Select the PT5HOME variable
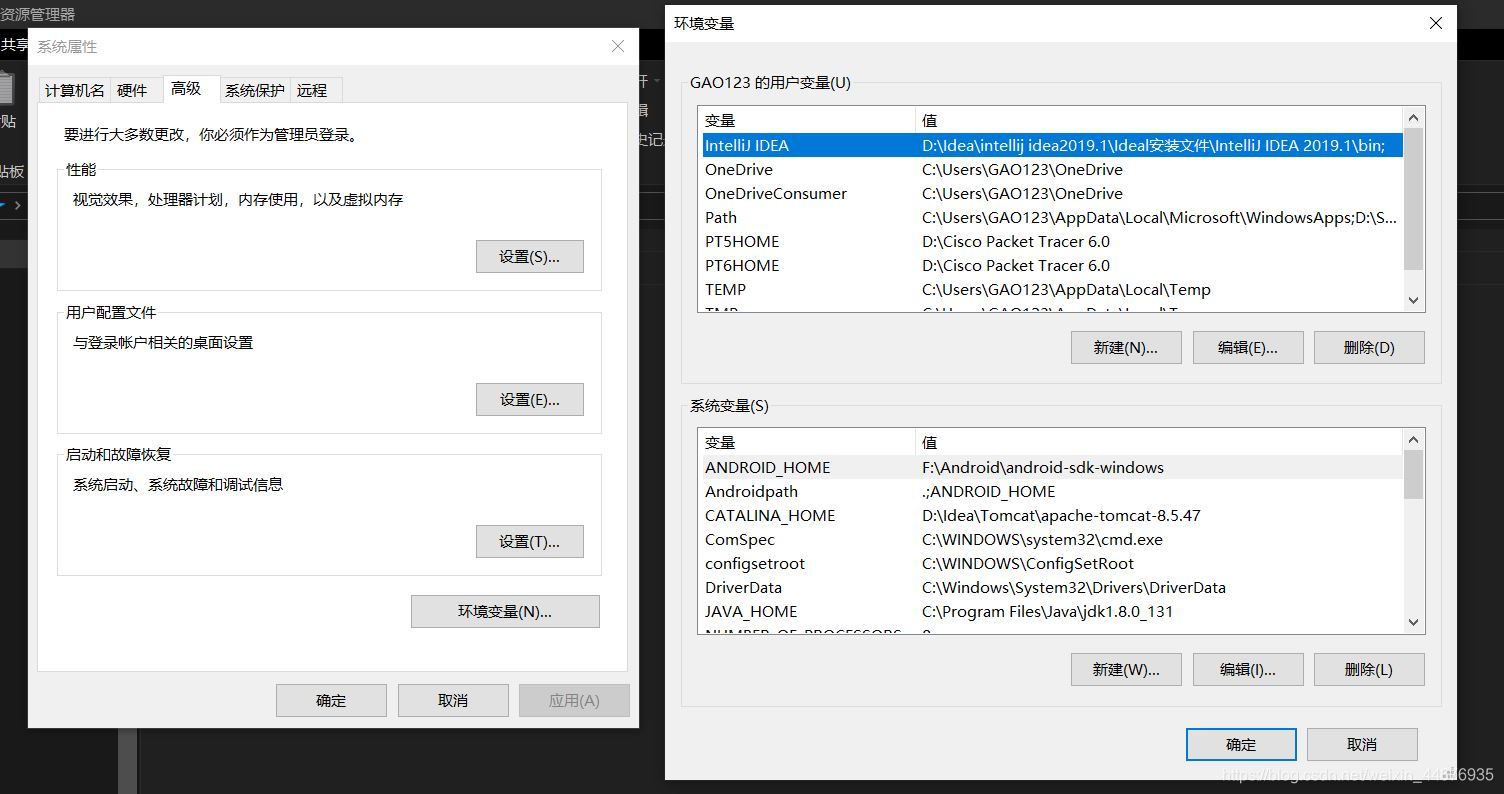The image size is (1504, 794). [x=1050, y=241]
